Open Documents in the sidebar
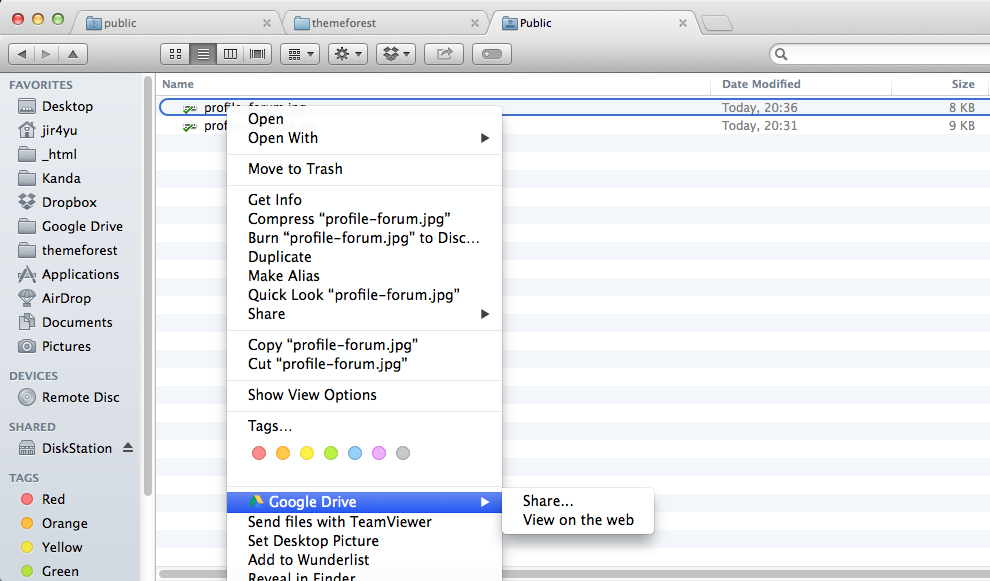990x581 pixels. [77, 322]
